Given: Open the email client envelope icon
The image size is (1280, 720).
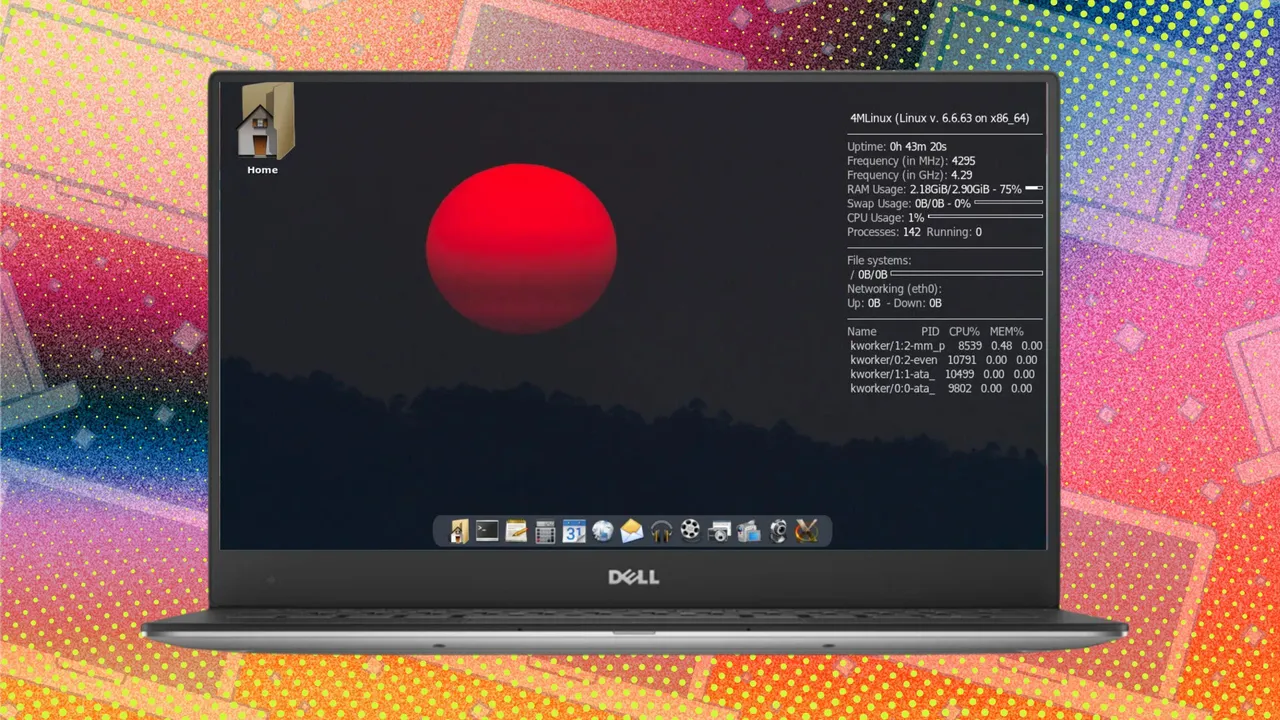Looking at the screenshot, I should (x=632, y=531).
